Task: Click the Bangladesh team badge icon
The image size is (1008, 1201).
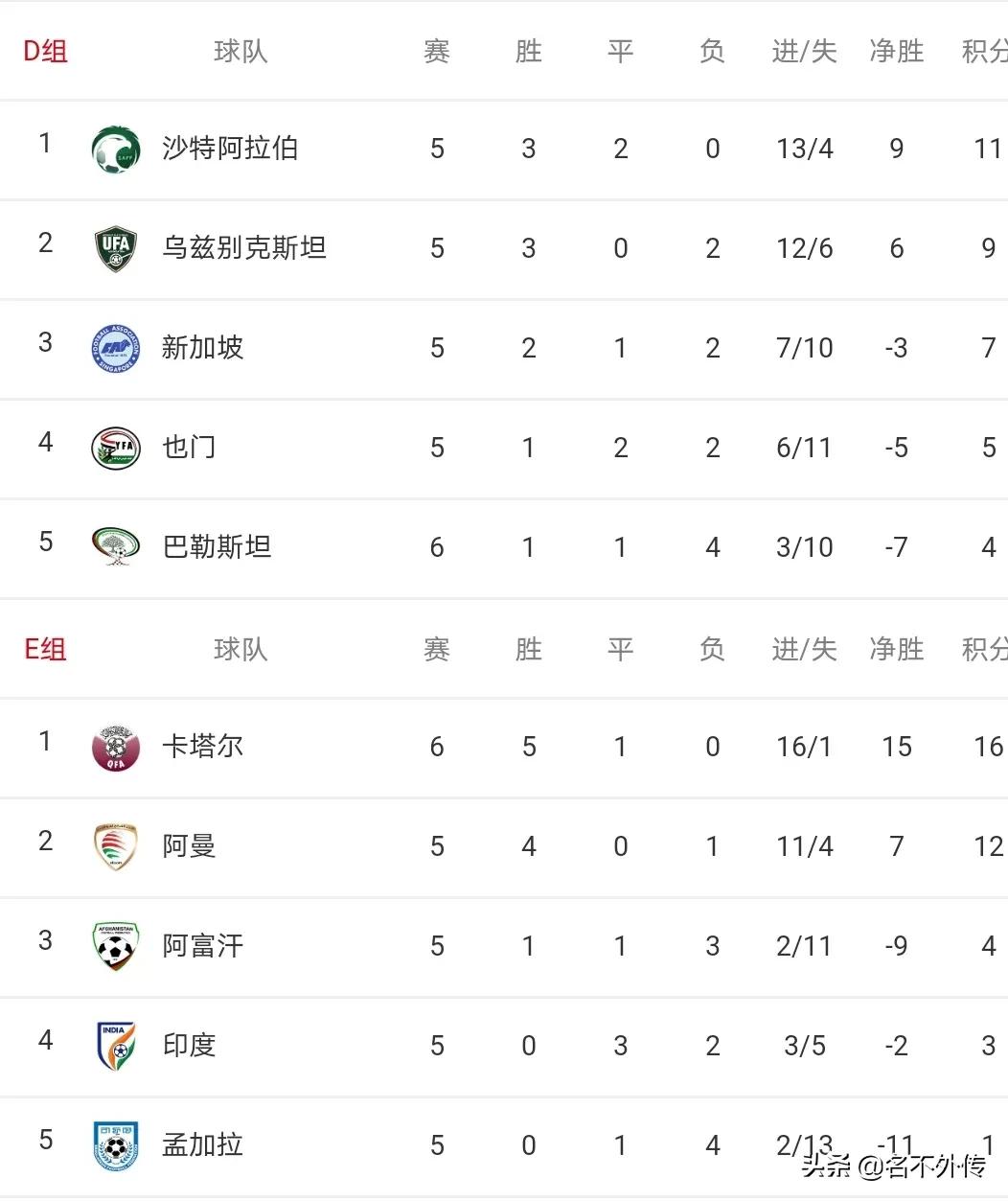Action: point(116,1145)
